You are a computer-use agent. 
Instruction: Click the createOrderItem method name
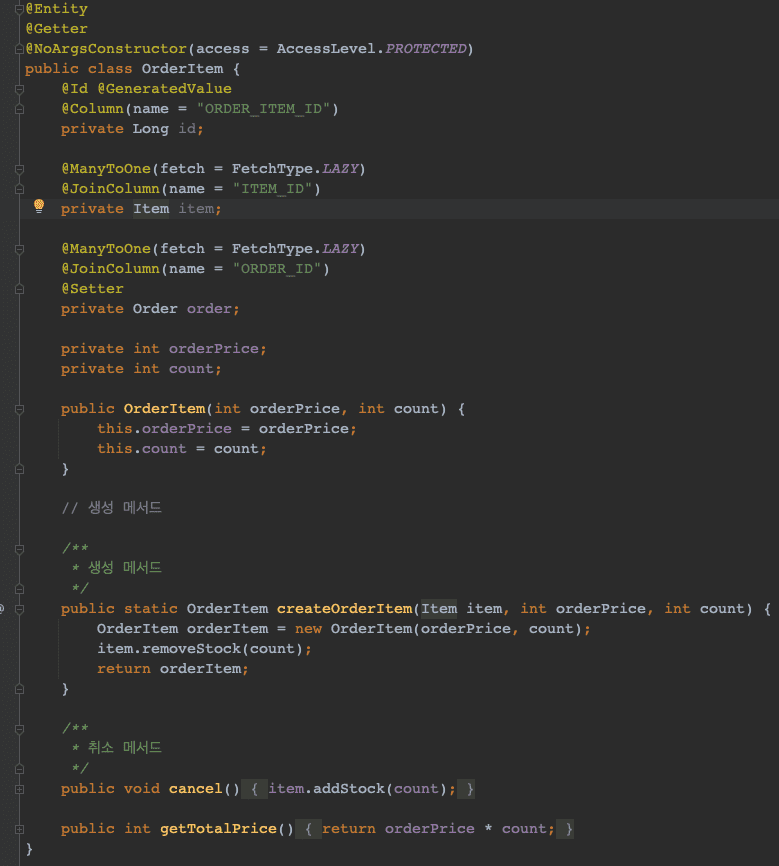(344, 609)
